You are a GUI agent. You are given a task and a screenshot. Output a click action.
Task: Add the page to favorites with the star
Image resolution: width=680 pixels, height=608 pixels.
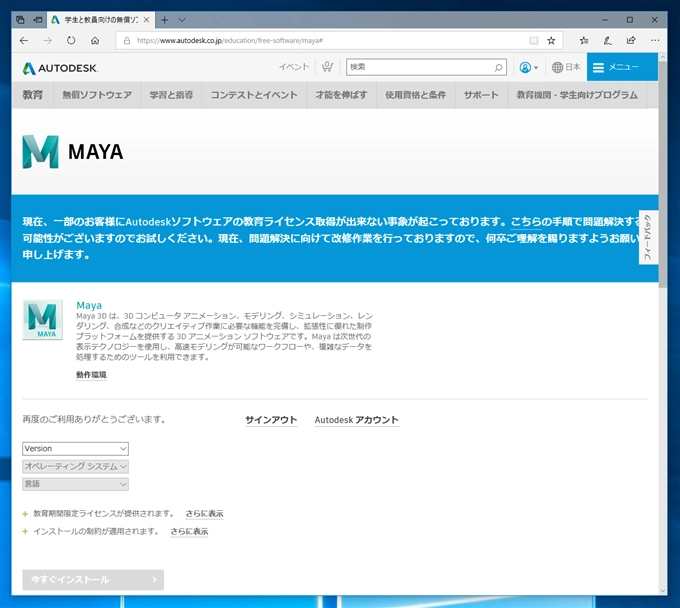551,41
